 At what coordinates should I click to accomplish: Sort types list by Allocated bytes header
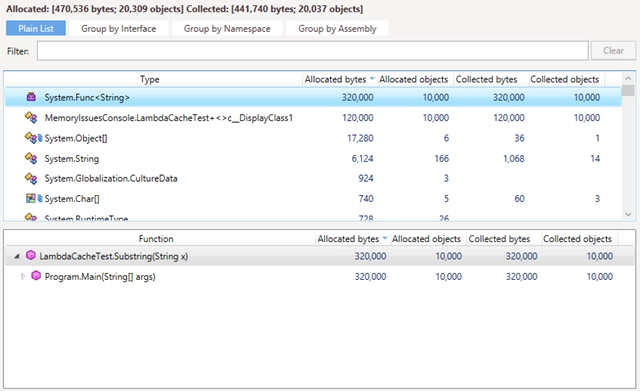[340, 80]
